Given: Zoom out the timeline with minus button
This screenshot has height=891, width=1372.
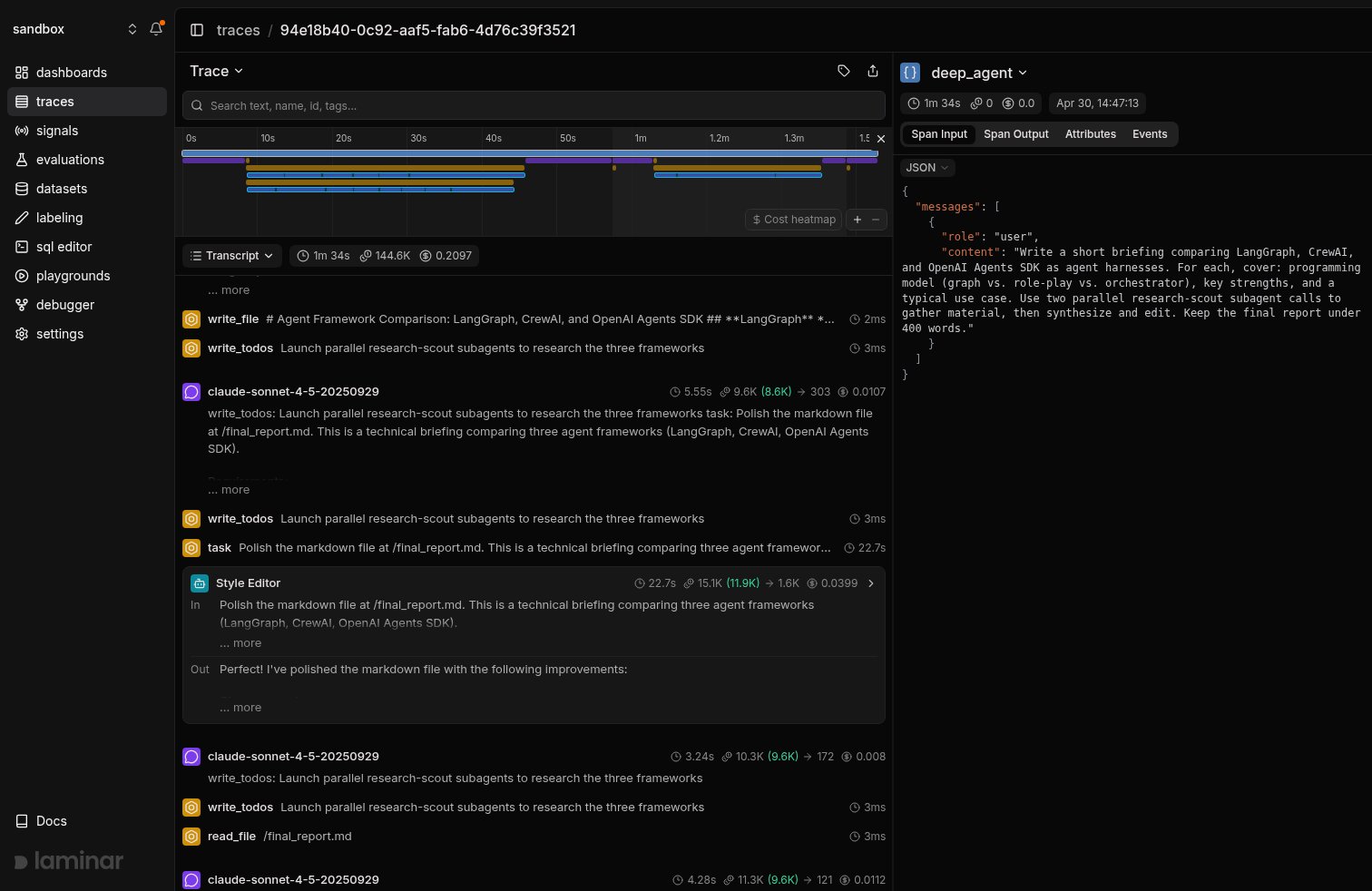Looking at the screenshot, I should (x=876, y=220).
